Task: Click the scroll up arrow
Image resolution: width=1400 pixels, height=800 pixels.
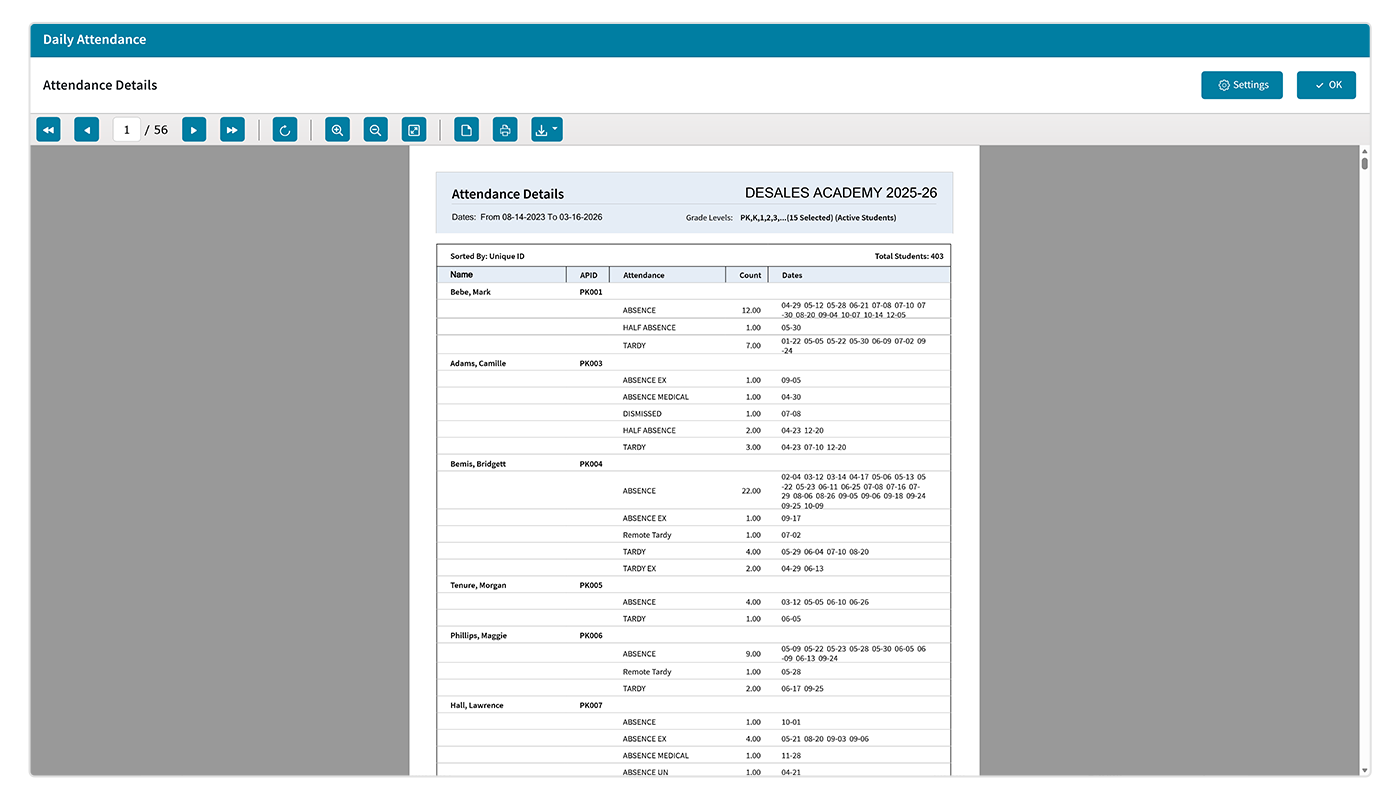Action: click(x=1364, y=151)
